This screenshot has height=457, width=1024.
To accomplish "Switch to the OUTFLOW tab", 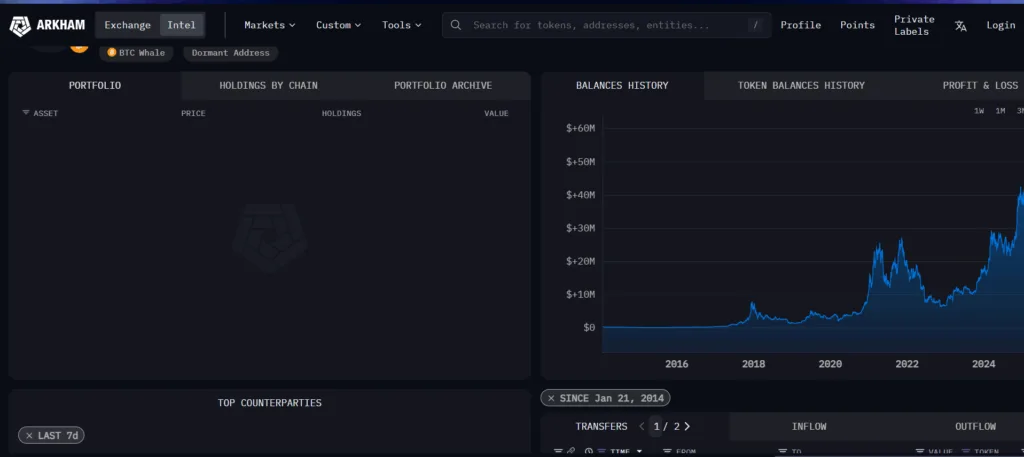I will pos(975,426).
